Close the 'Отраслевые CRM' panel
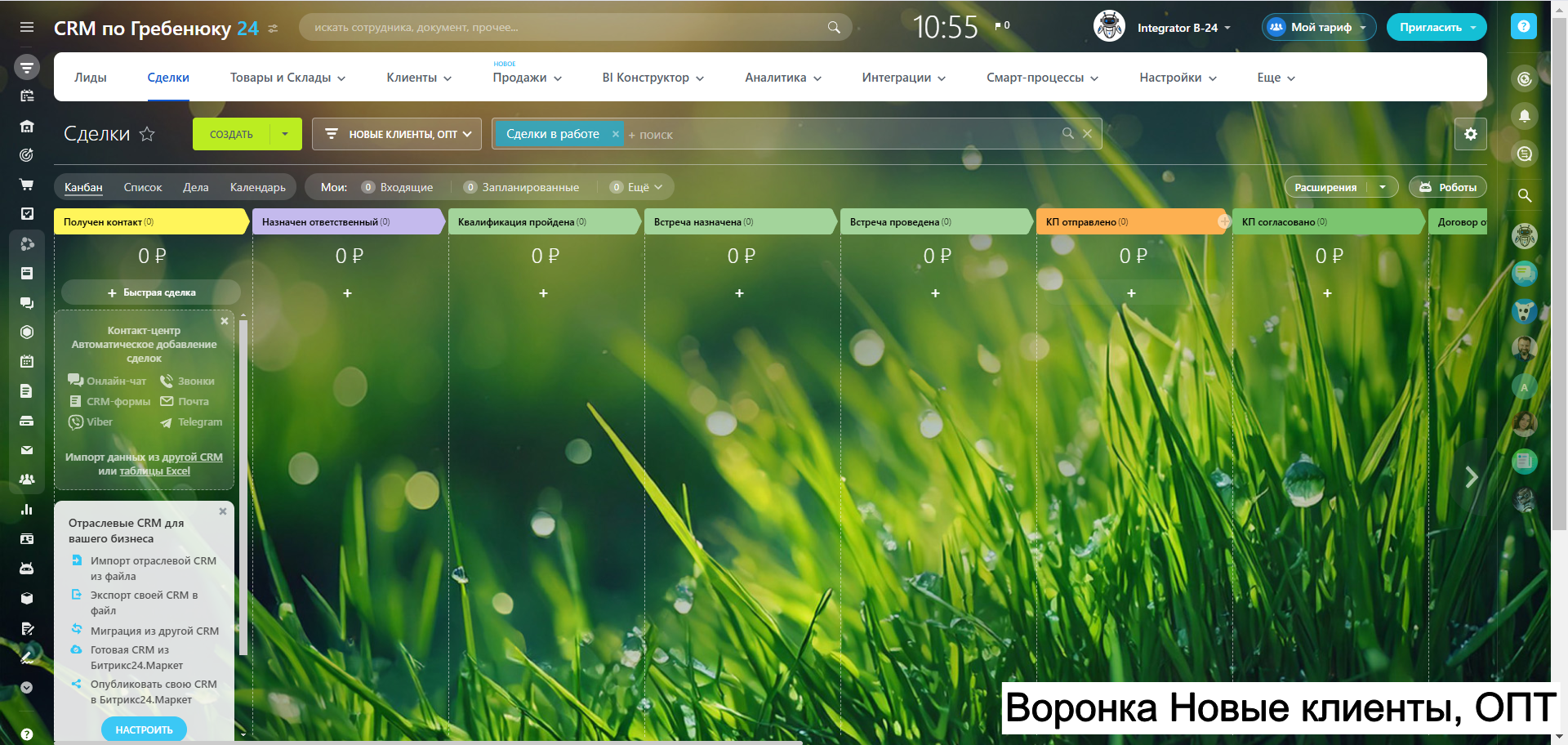Image resolution: width=1568 pixels, height=745 pixels. pos(223,511)
